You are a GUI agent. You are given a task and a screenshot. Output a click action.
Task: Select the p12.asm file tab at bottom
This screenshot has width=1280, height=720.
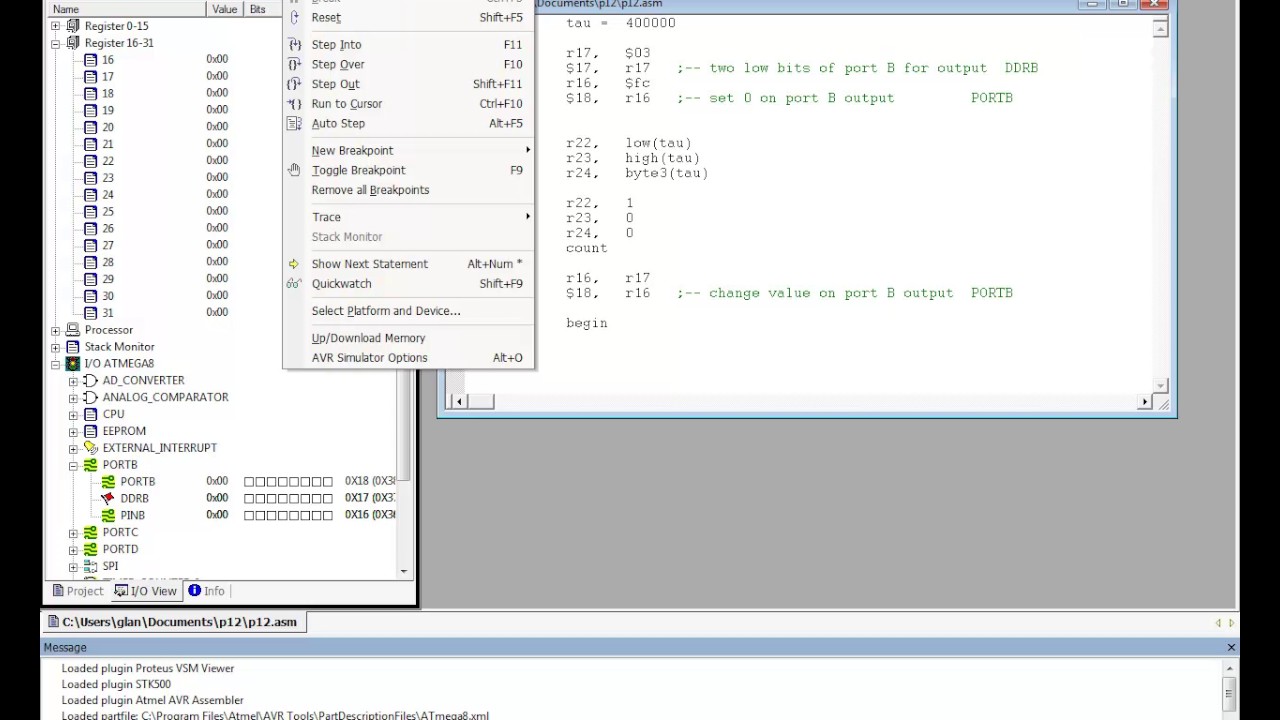(174, 622)
